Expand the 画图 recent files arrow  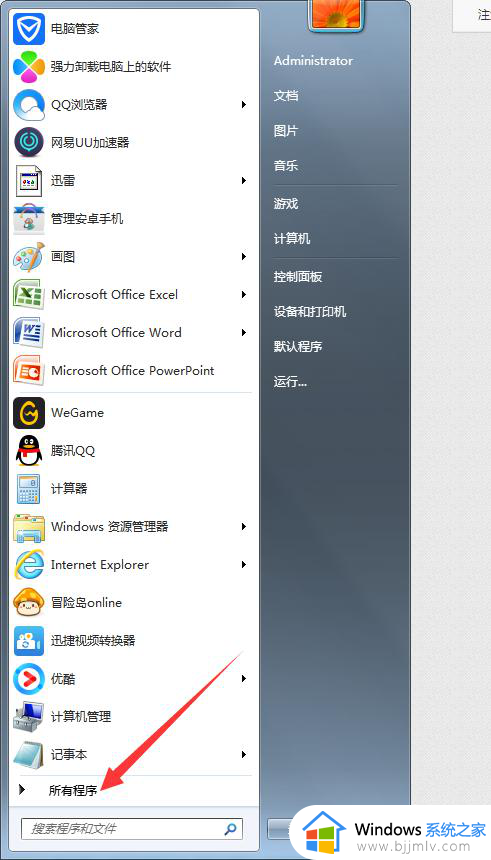(x=244, y=256)
